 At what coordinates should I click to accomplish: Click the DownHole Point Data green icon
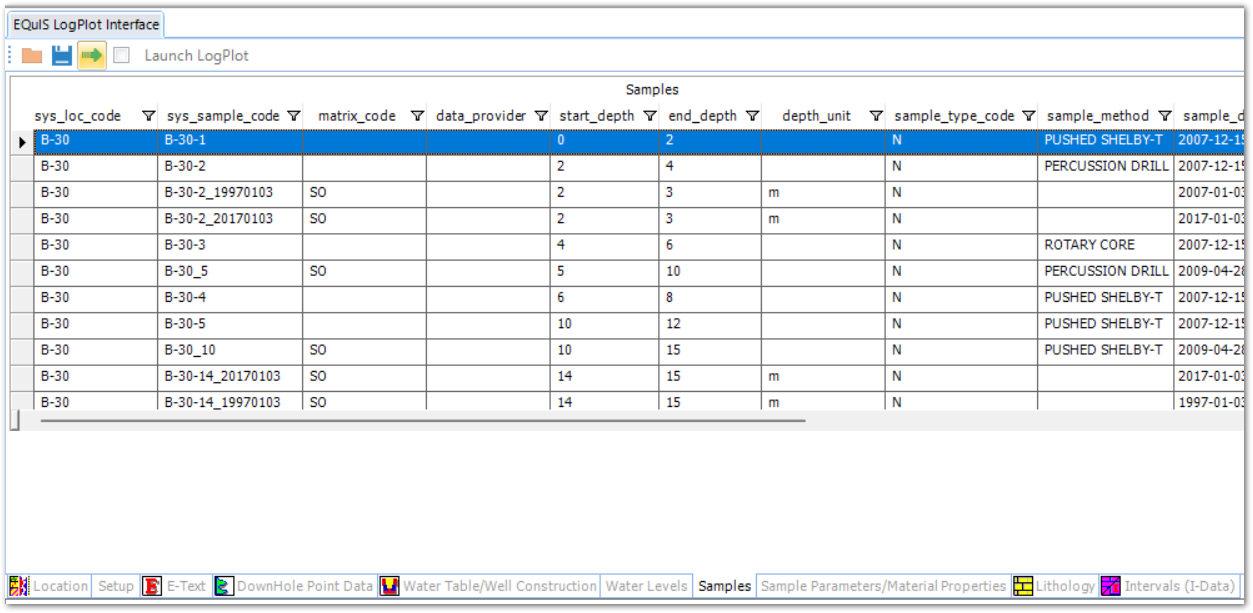pyautogui.click(x=223, y=588)
